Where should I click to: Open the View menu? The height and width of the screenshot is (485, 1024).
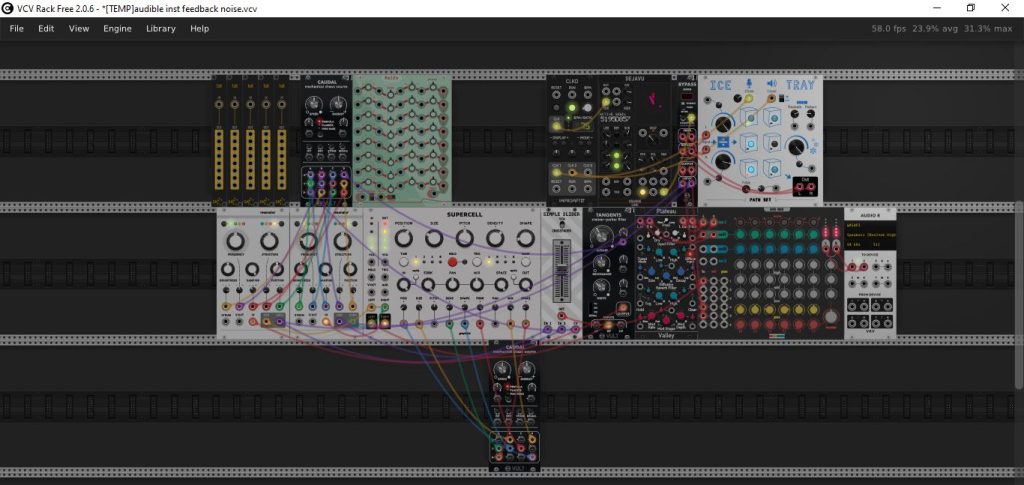(x=79, y=29)
